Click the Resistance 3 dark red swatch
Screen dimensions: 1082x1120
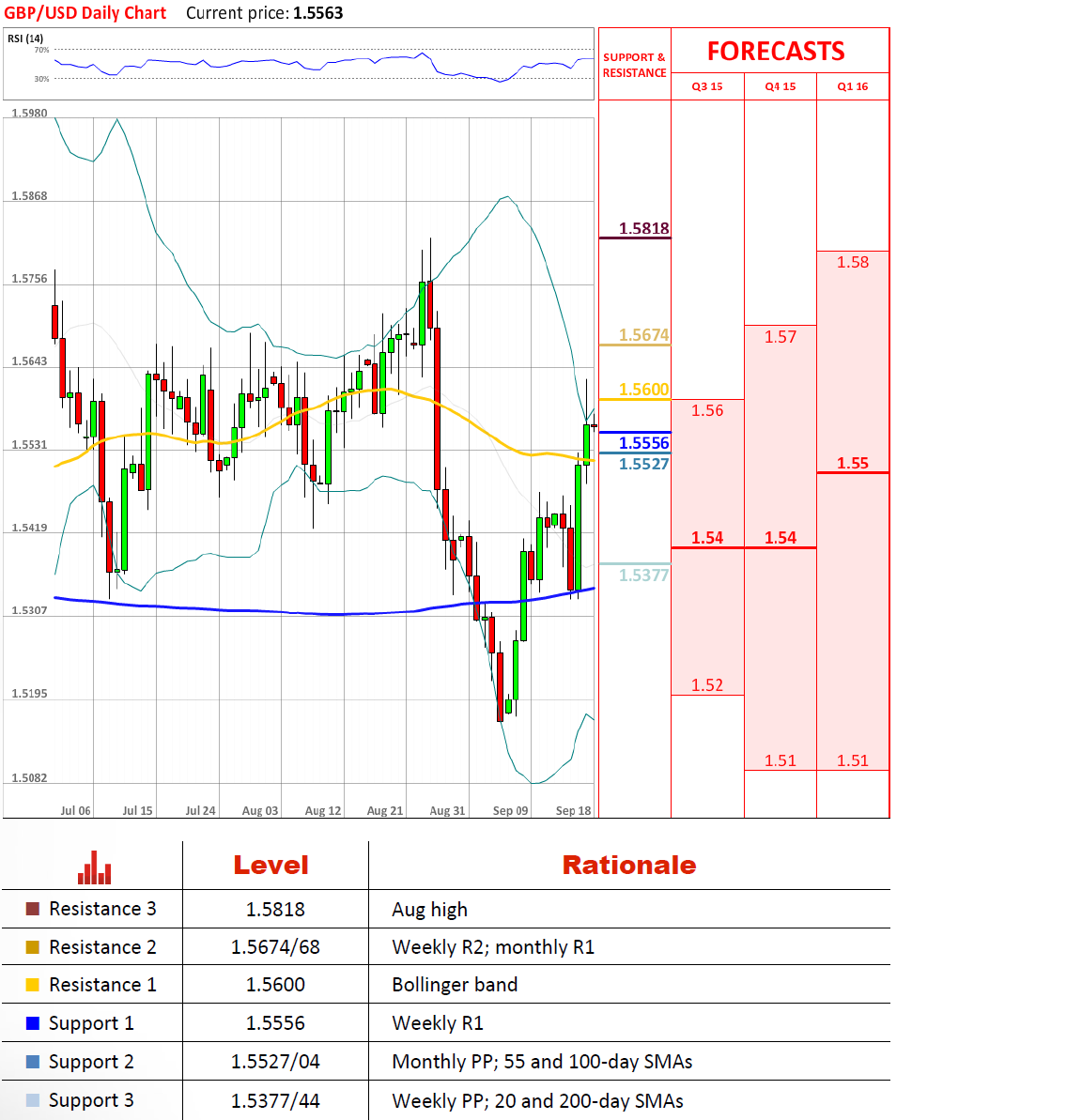pos(32,909)
